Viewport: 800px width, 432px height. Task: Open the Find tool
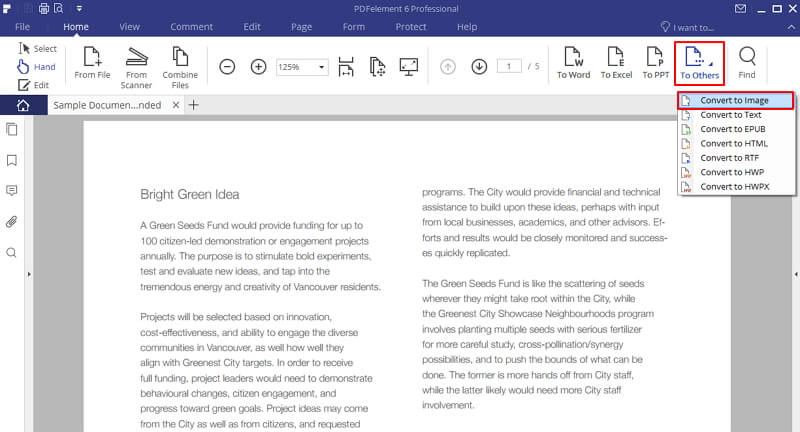tap(747, 63)
